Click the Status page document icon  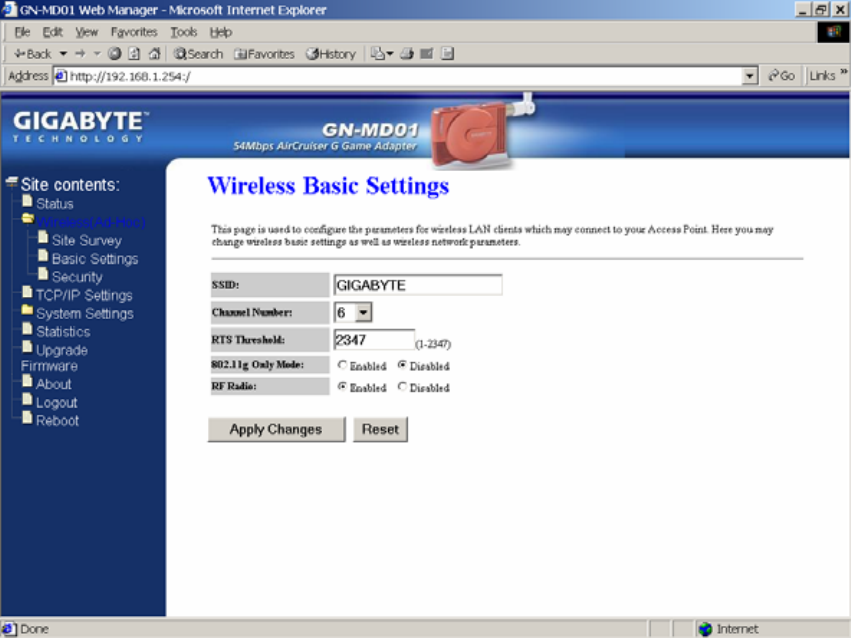(27, 201)
